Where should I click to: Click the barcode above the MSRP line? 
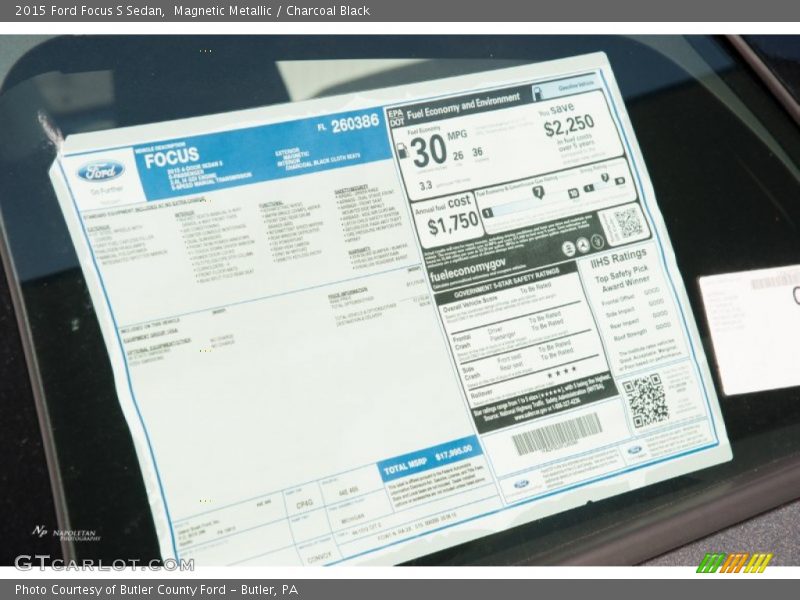(557, 438)
